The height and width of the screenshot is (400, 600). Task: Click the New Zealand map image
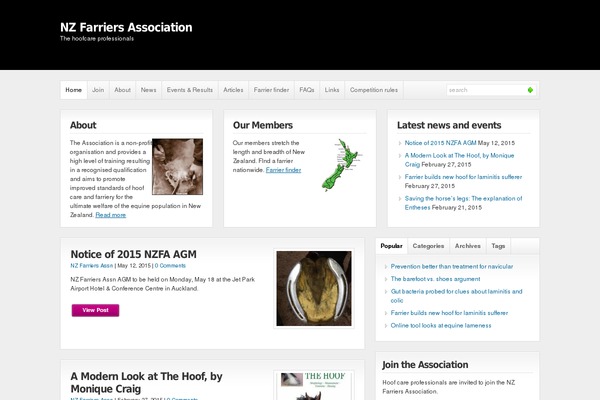[x=342, y=165]
